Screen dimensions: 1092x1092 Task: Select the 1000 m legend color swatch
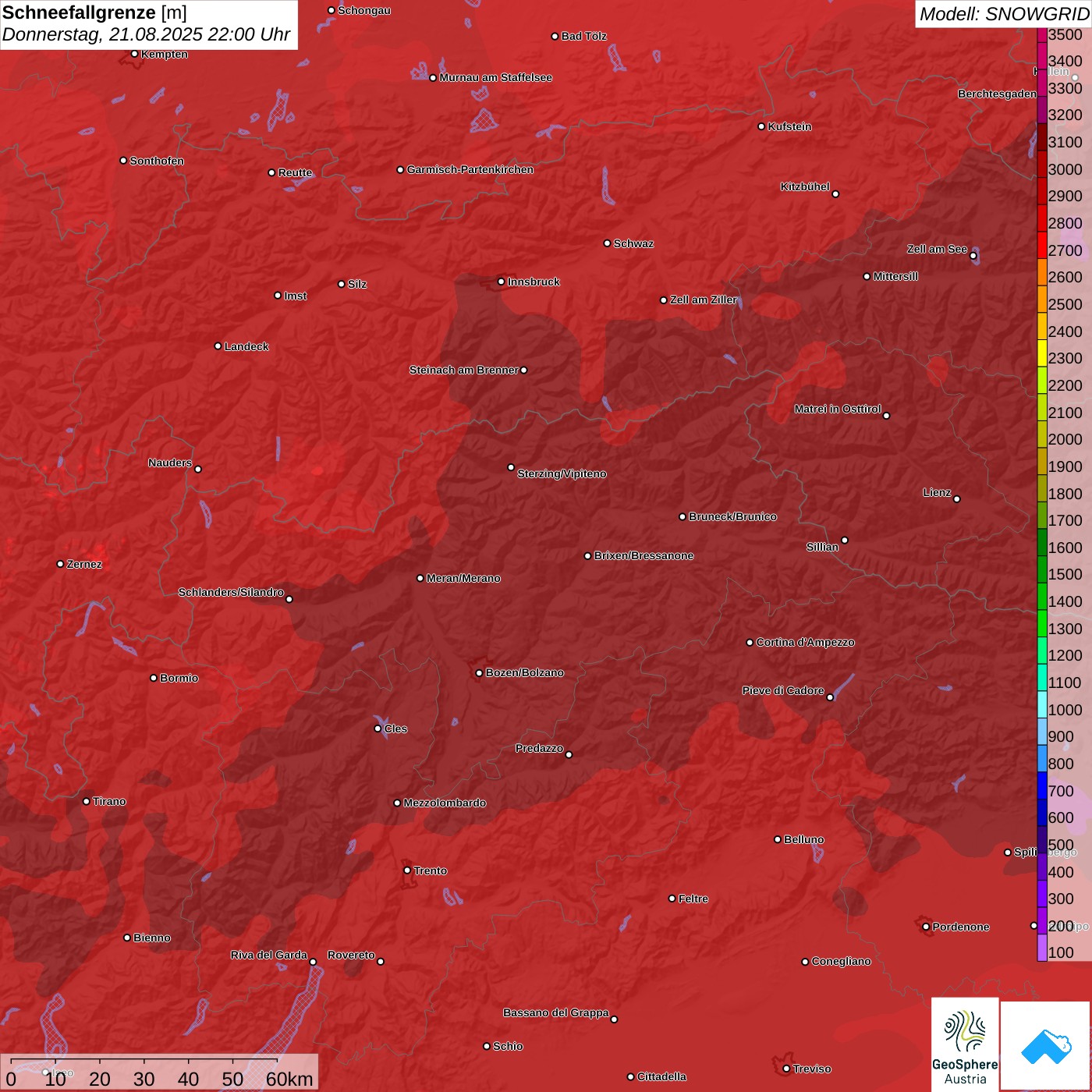[x=1041, y=705]
